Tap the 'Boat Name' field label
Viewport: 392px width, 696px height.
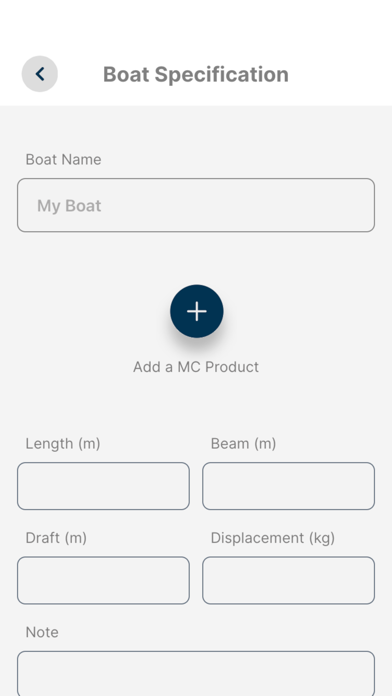coord(63,159)
